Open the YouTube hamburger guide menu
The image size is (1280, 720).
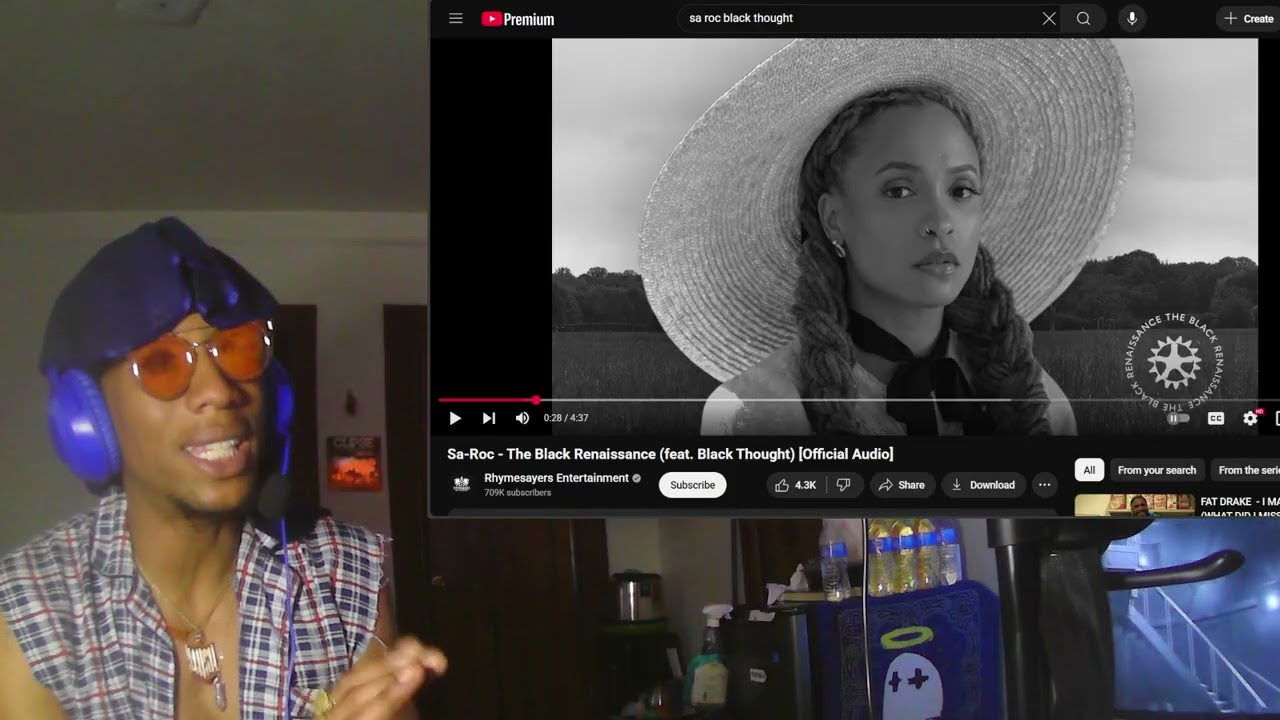[456, 18]
